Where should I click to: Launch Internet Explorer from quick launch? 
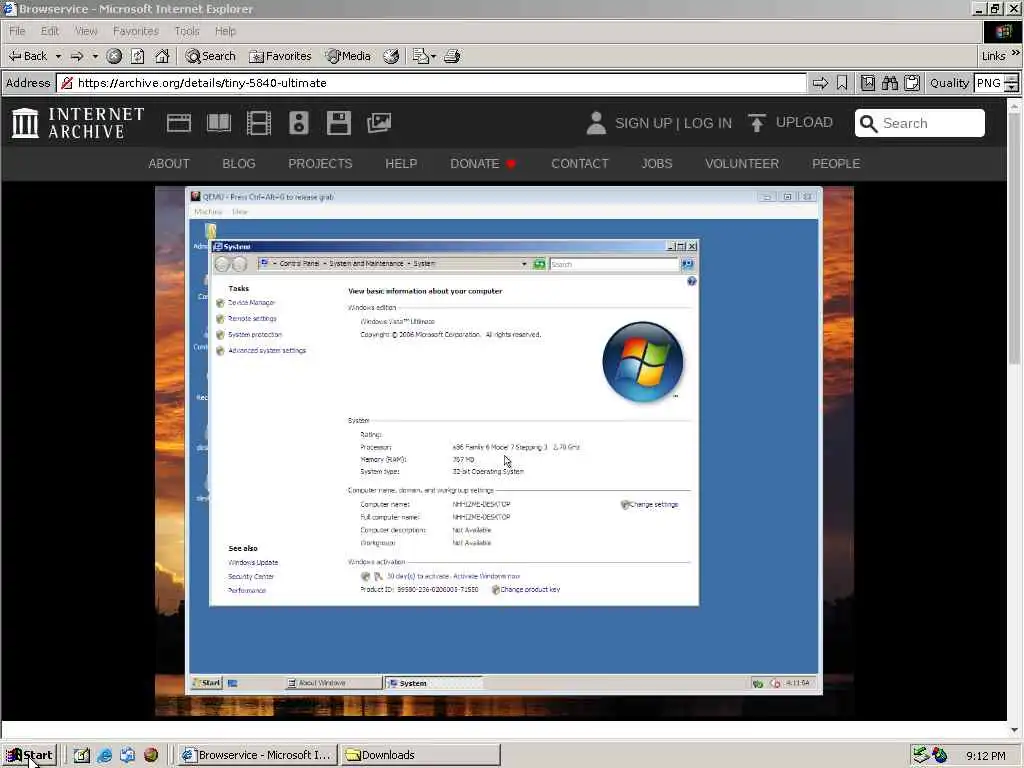(104, 755)
